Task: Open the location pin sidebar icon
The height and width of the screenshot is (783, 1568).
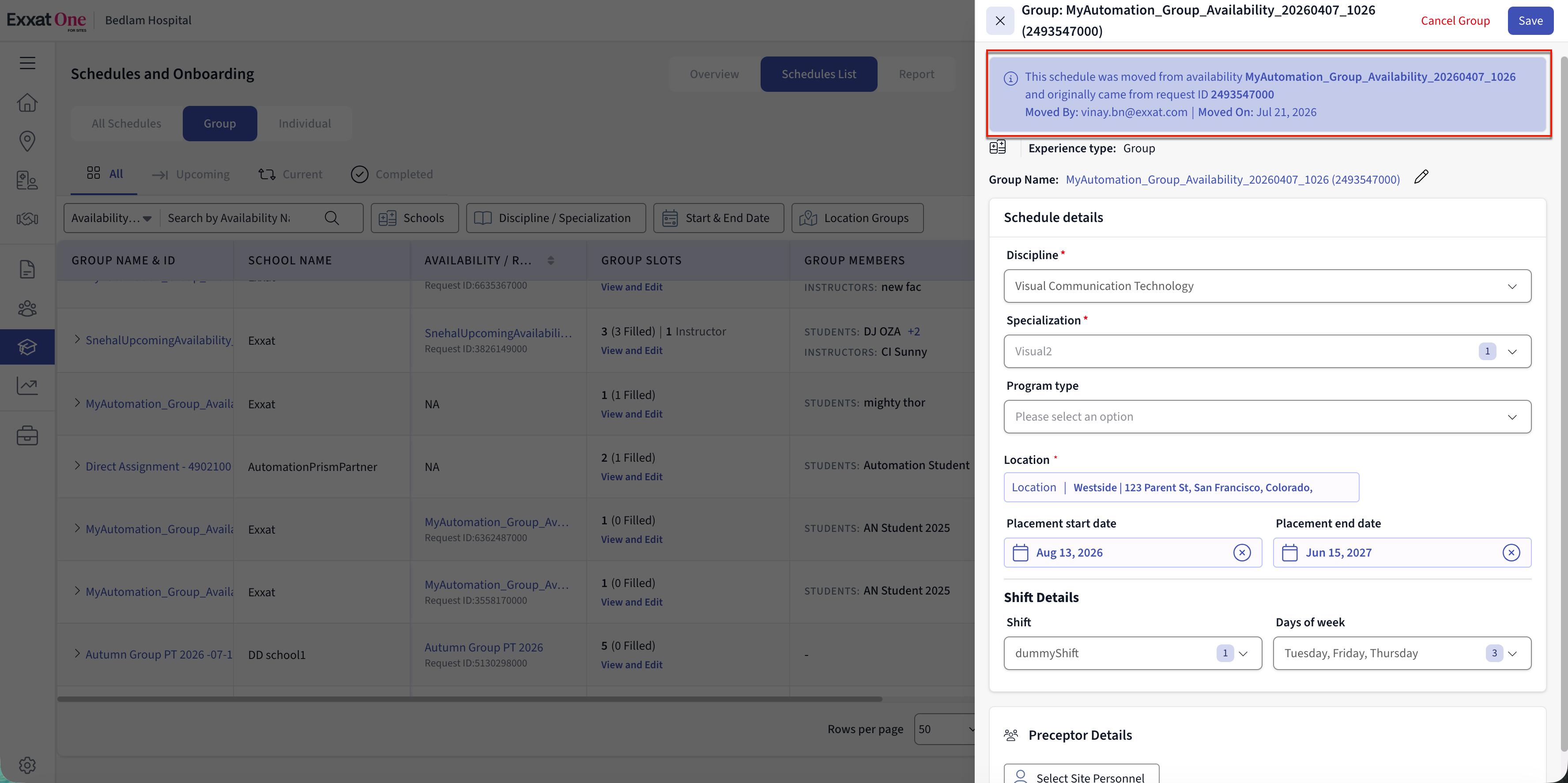Action: 27,141
